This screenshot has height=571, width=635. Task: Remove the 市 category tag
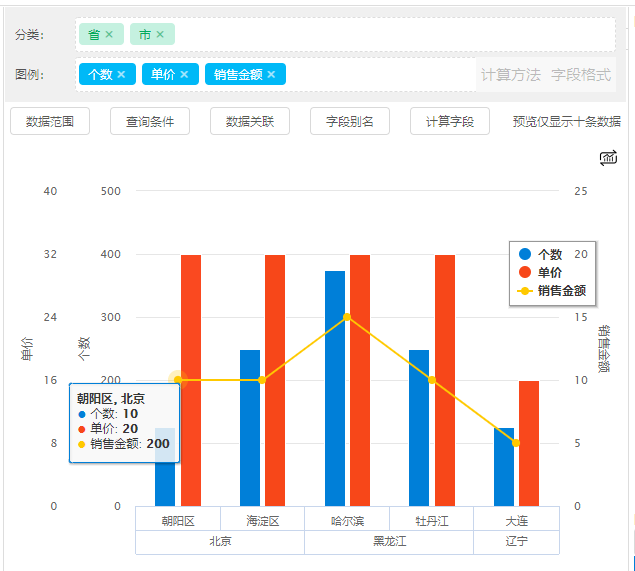pyautogui.click(x=160, y=35)
